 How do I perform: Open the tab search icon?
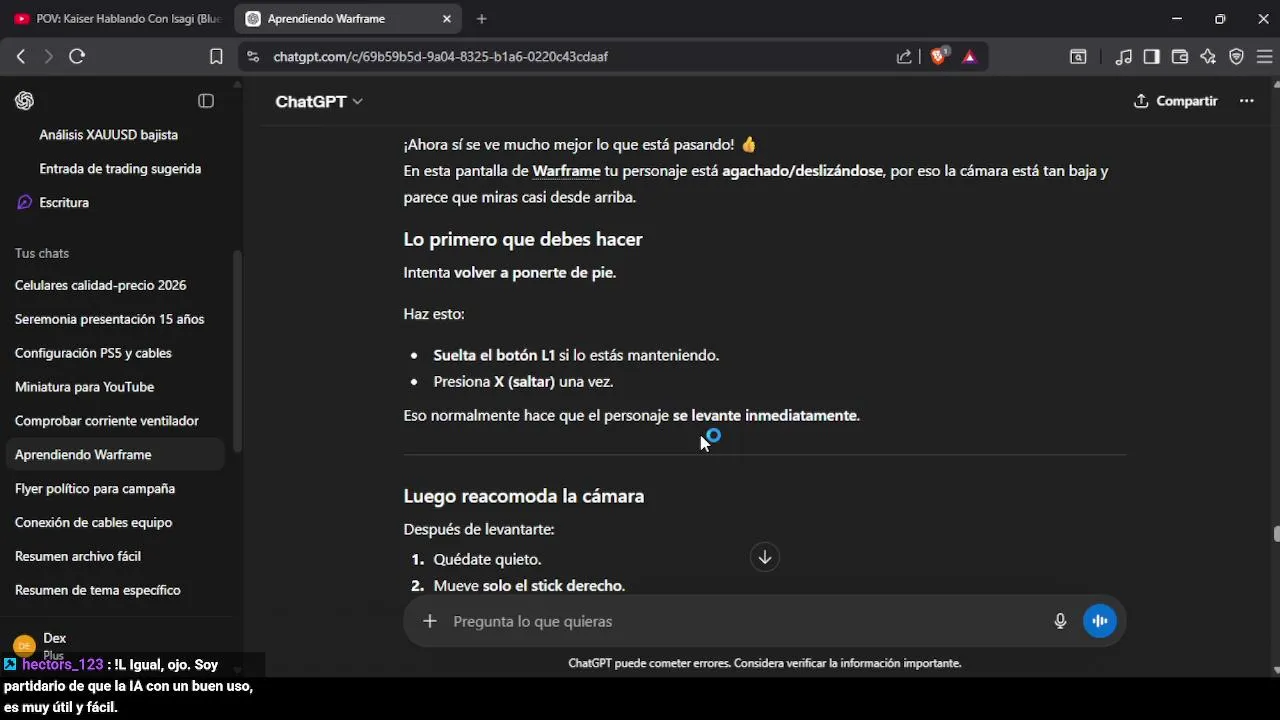point(1078,57)
